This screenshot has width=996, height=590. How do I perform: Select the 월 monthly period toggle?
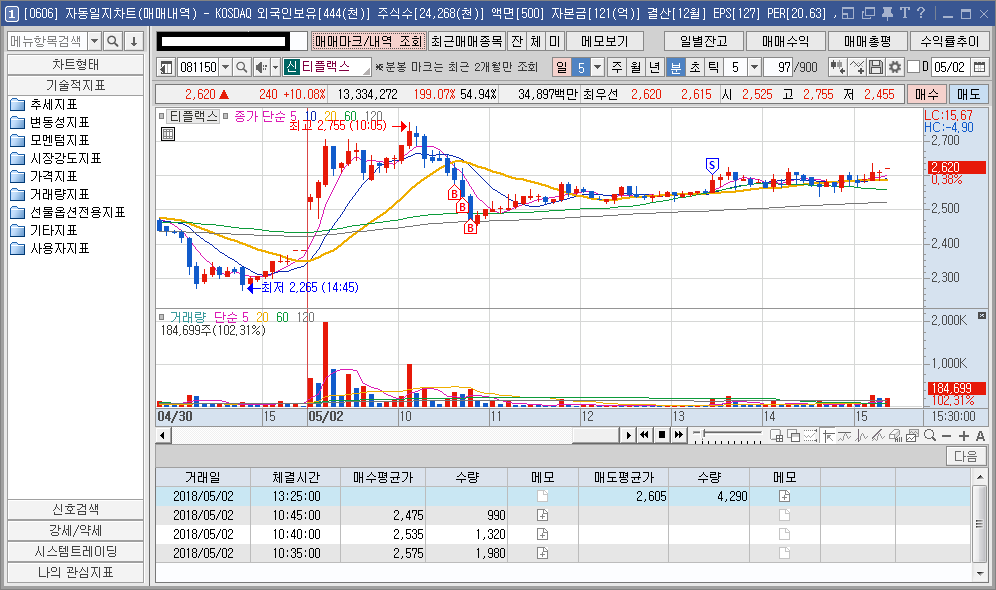(636, 67)
